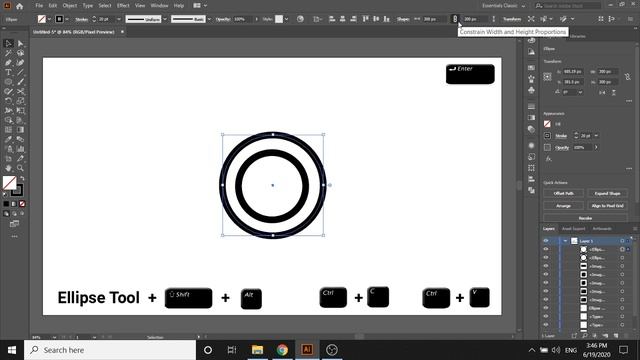This screenshot has height=360, width=640.
Task: Click the Search Adobe Stock field
Action: (569, 6)
